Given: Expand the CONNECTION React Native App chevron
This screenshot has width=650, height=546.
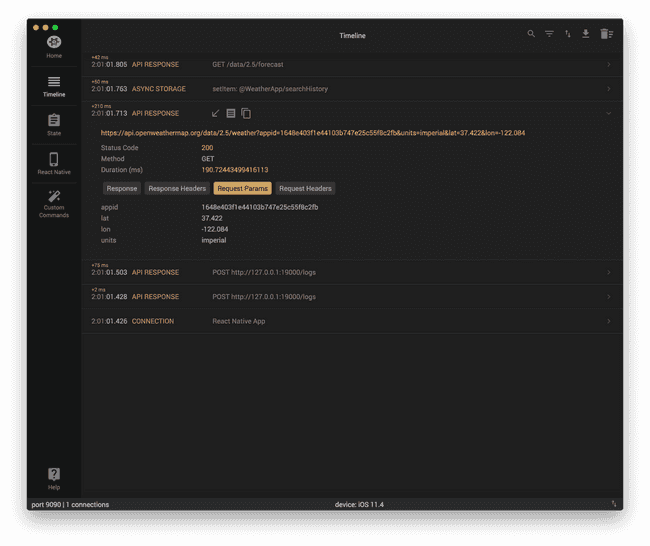Looking at the screenshot, I should point(609,321).
